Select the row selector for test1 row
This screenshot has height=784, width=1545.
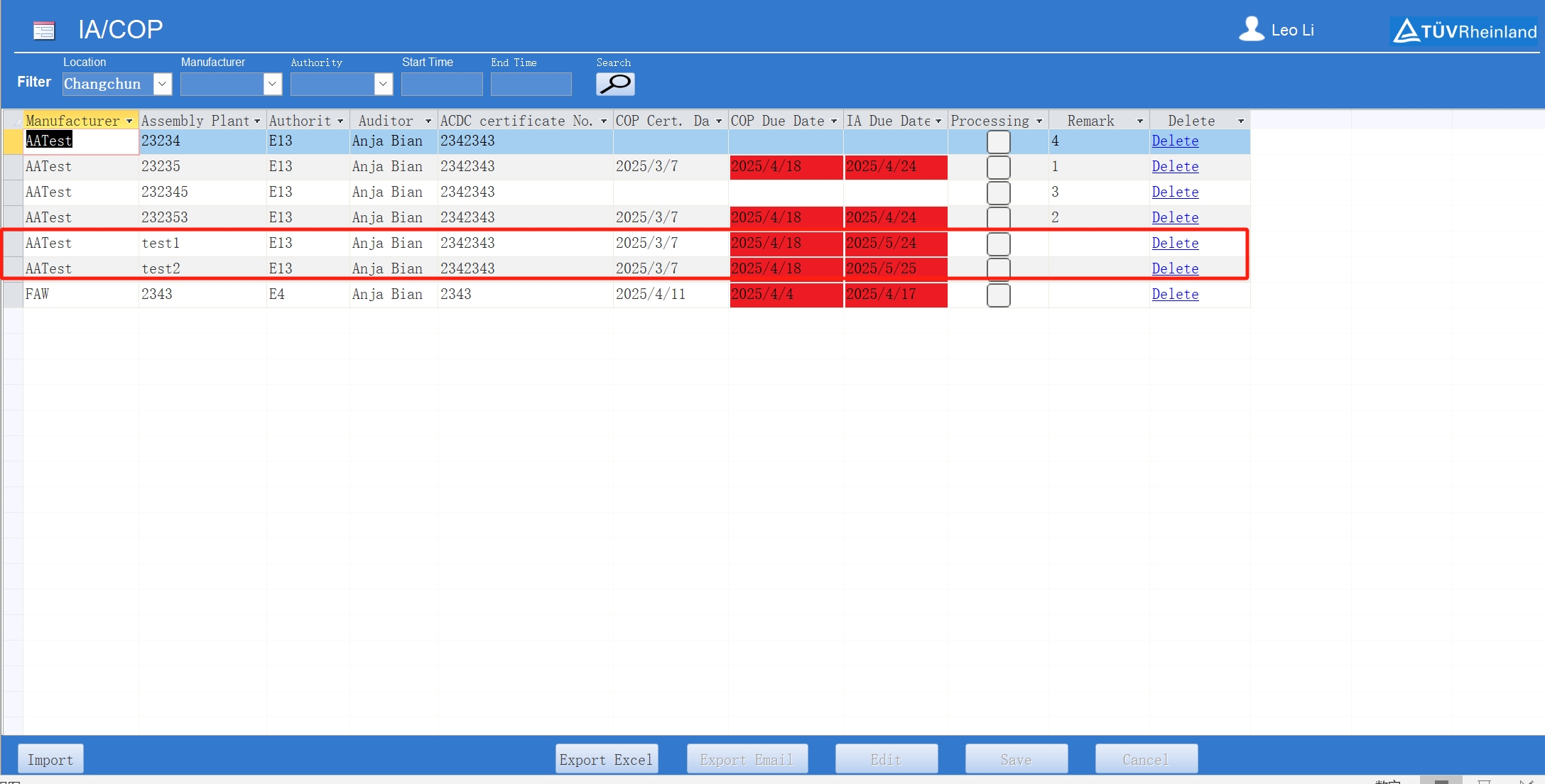pos(13,244)
